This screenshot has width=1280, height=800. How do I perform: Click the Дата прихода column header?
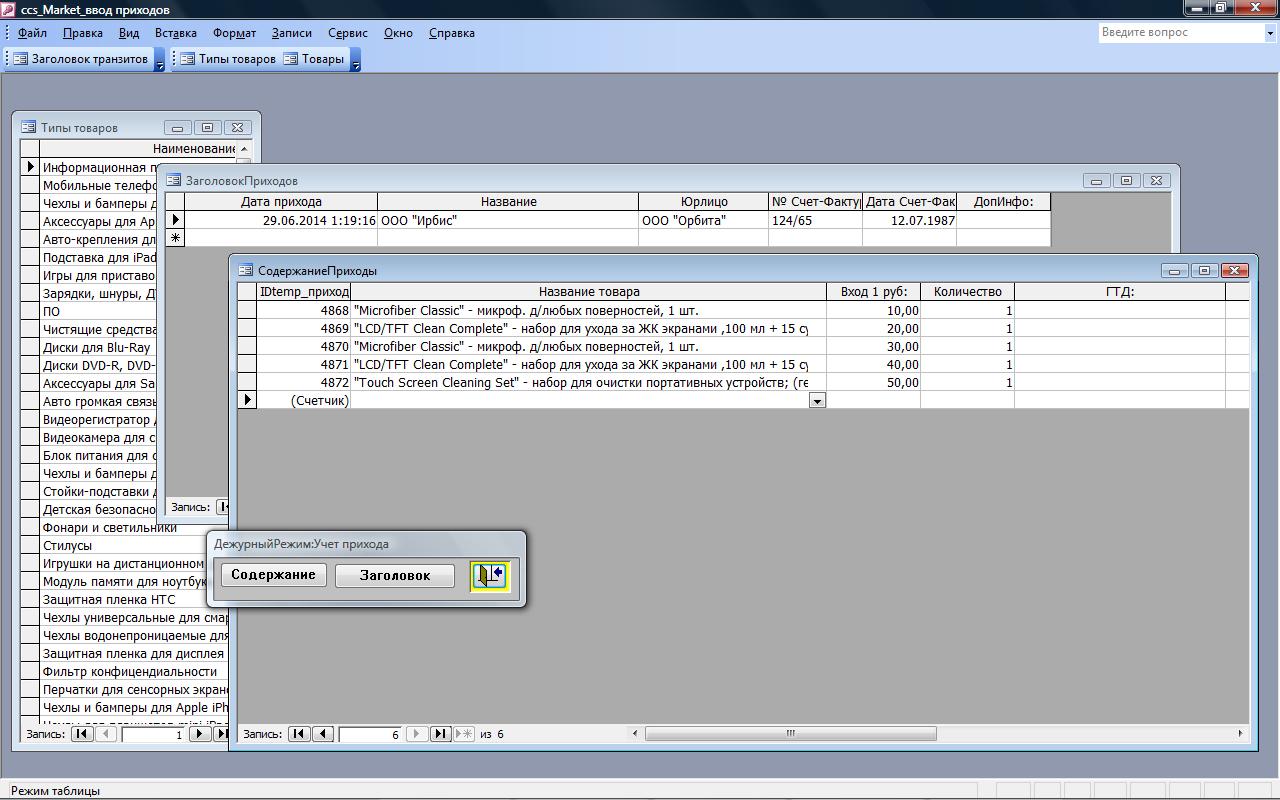[x=281, y=202]
